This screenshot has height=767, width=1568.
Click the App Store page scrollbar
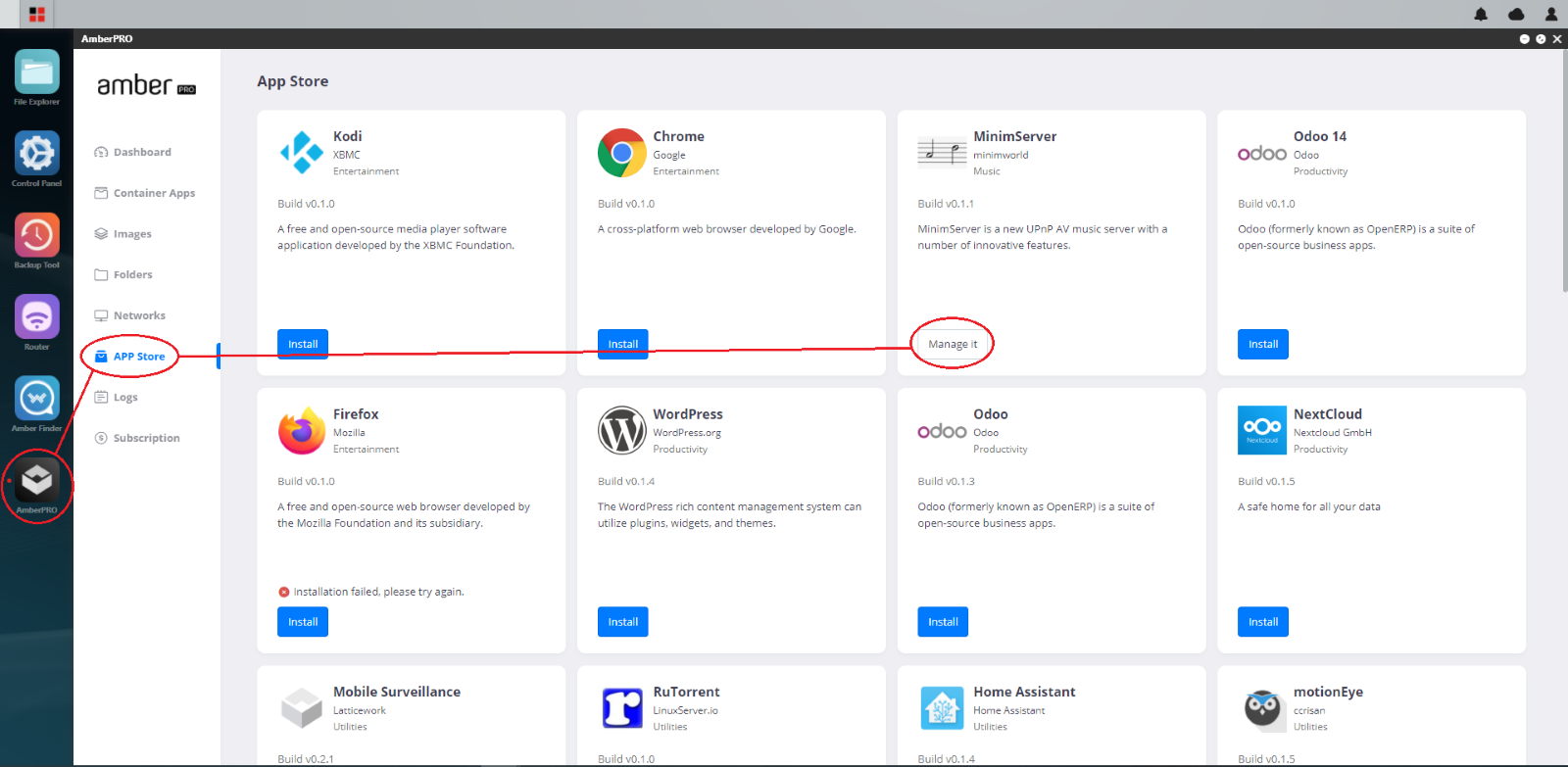pos(1564,171)
